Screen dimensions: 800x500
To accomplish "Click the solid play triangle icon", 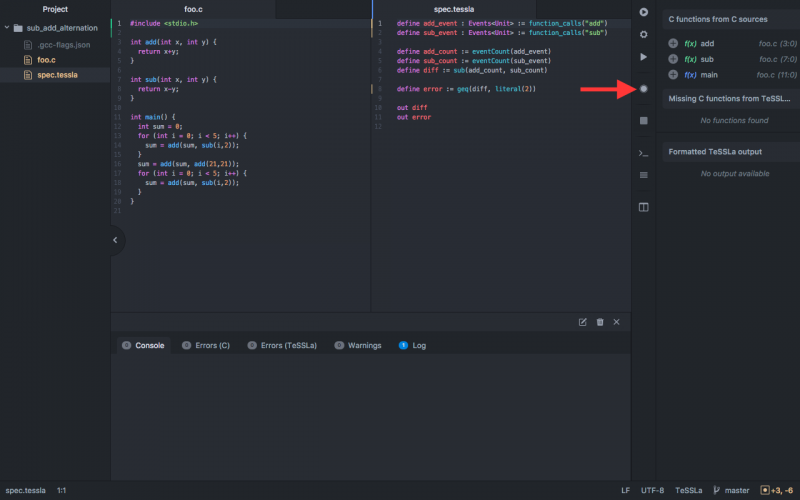I will [x=643, y=57].
